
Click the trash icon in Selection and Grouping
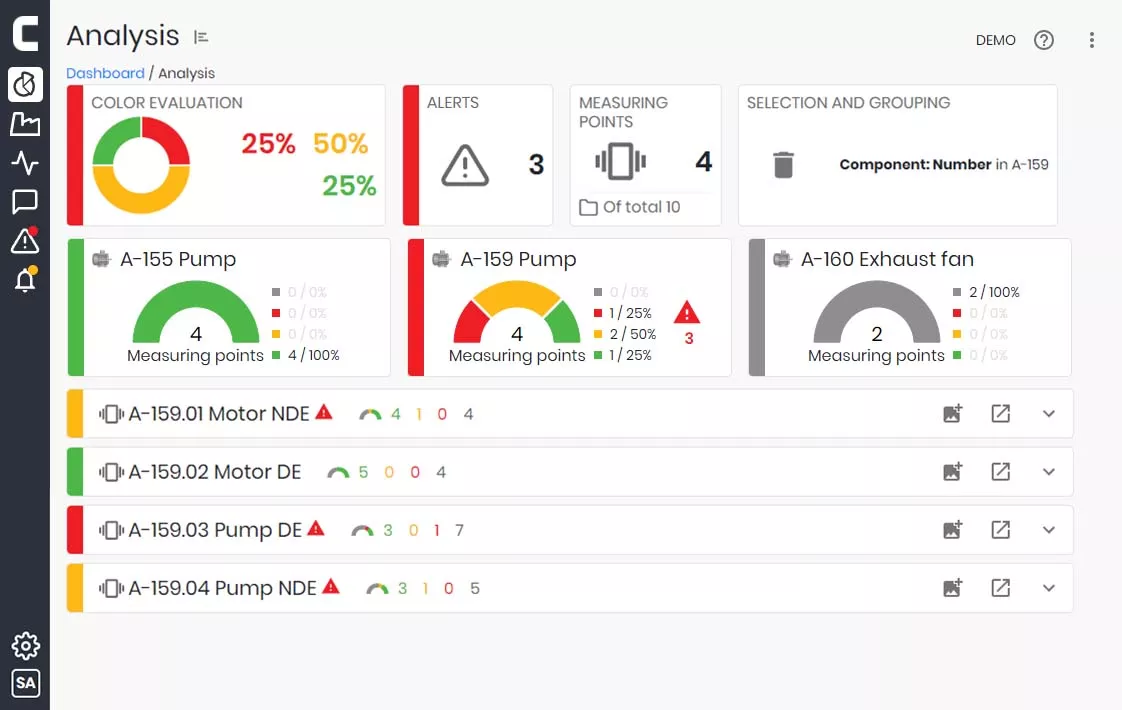click(783, 165)
